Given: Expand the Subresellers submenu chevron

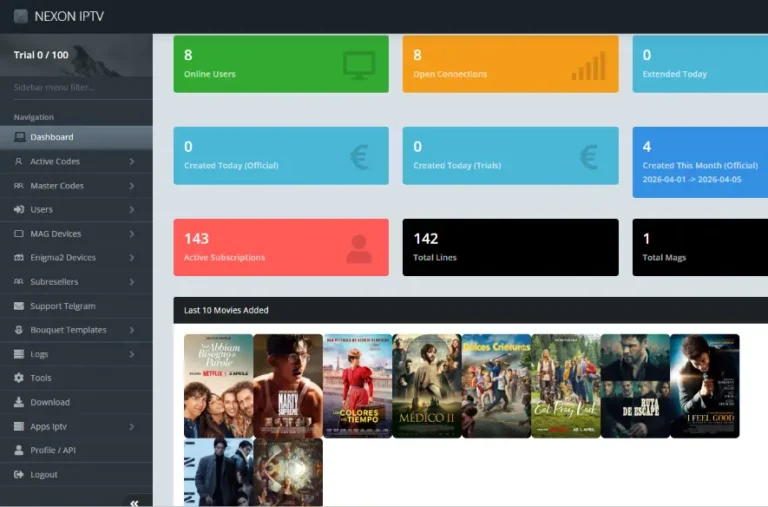Looking at the screenshot, I should click(x=132, y=282).
